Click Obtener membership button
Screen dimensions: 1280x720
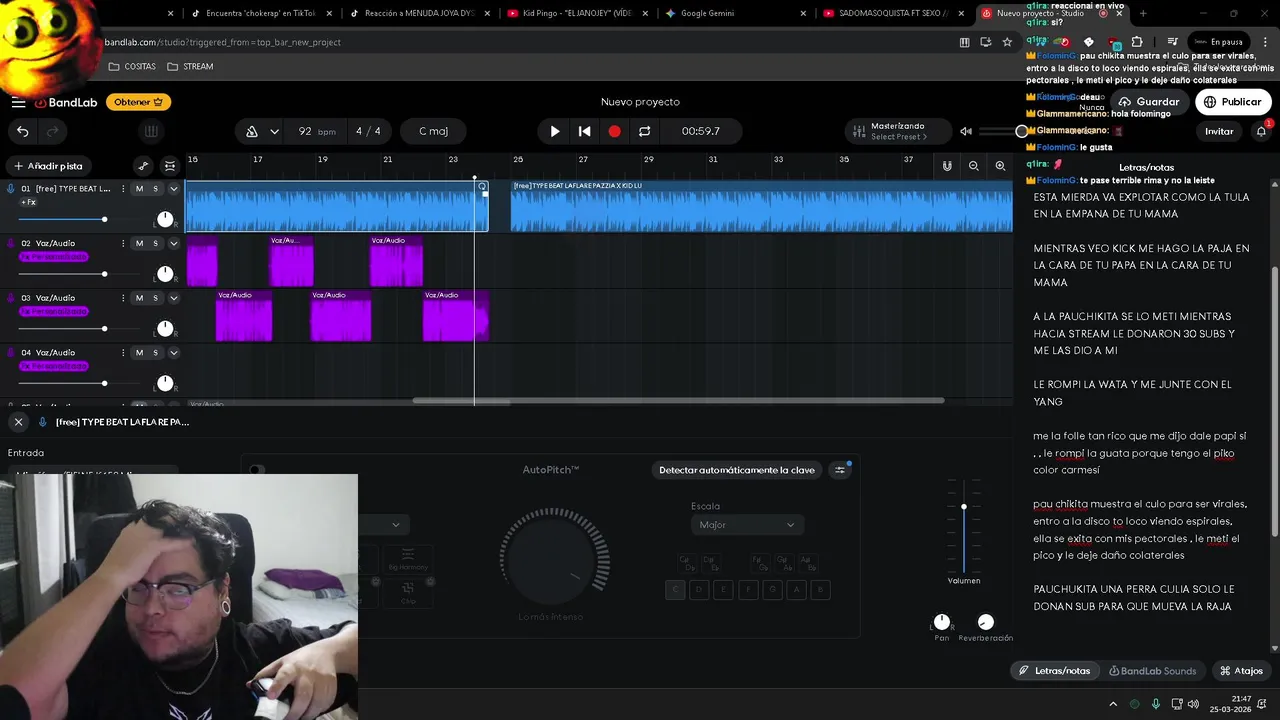coord(138,102)
